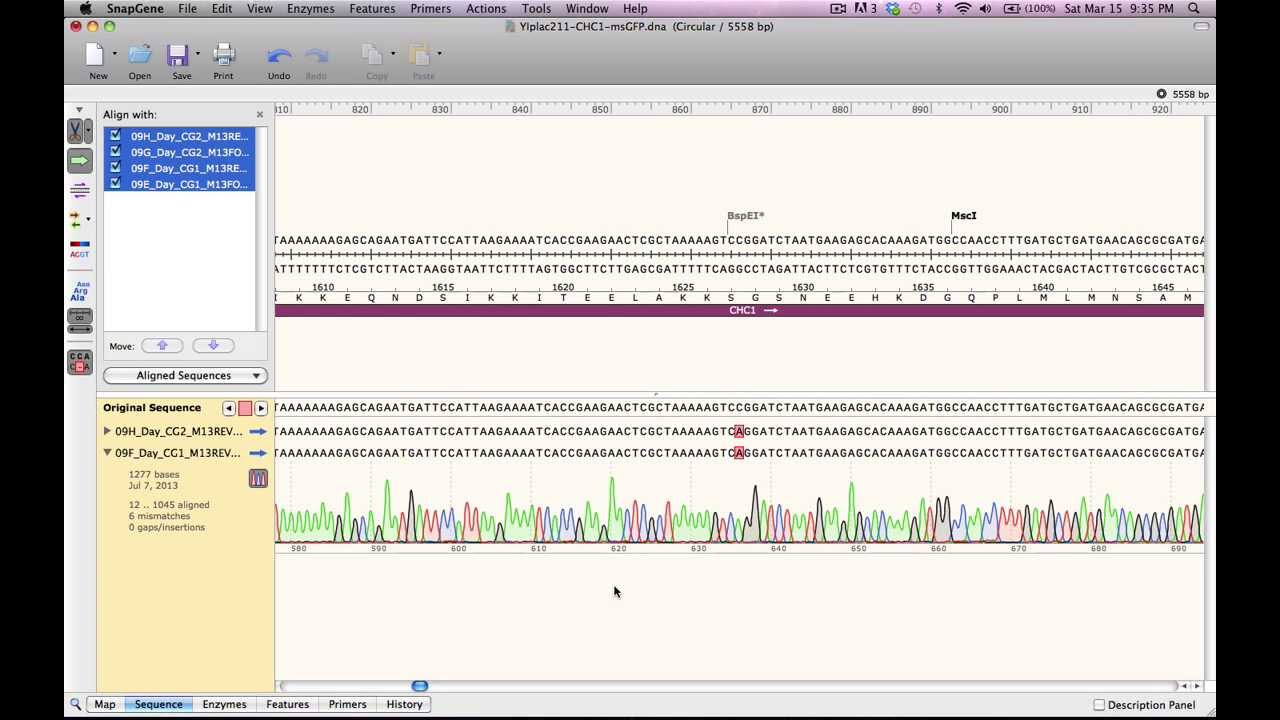1280x720 pixels.
Task: Click the move down arrow button
Action: coord(213,346)
